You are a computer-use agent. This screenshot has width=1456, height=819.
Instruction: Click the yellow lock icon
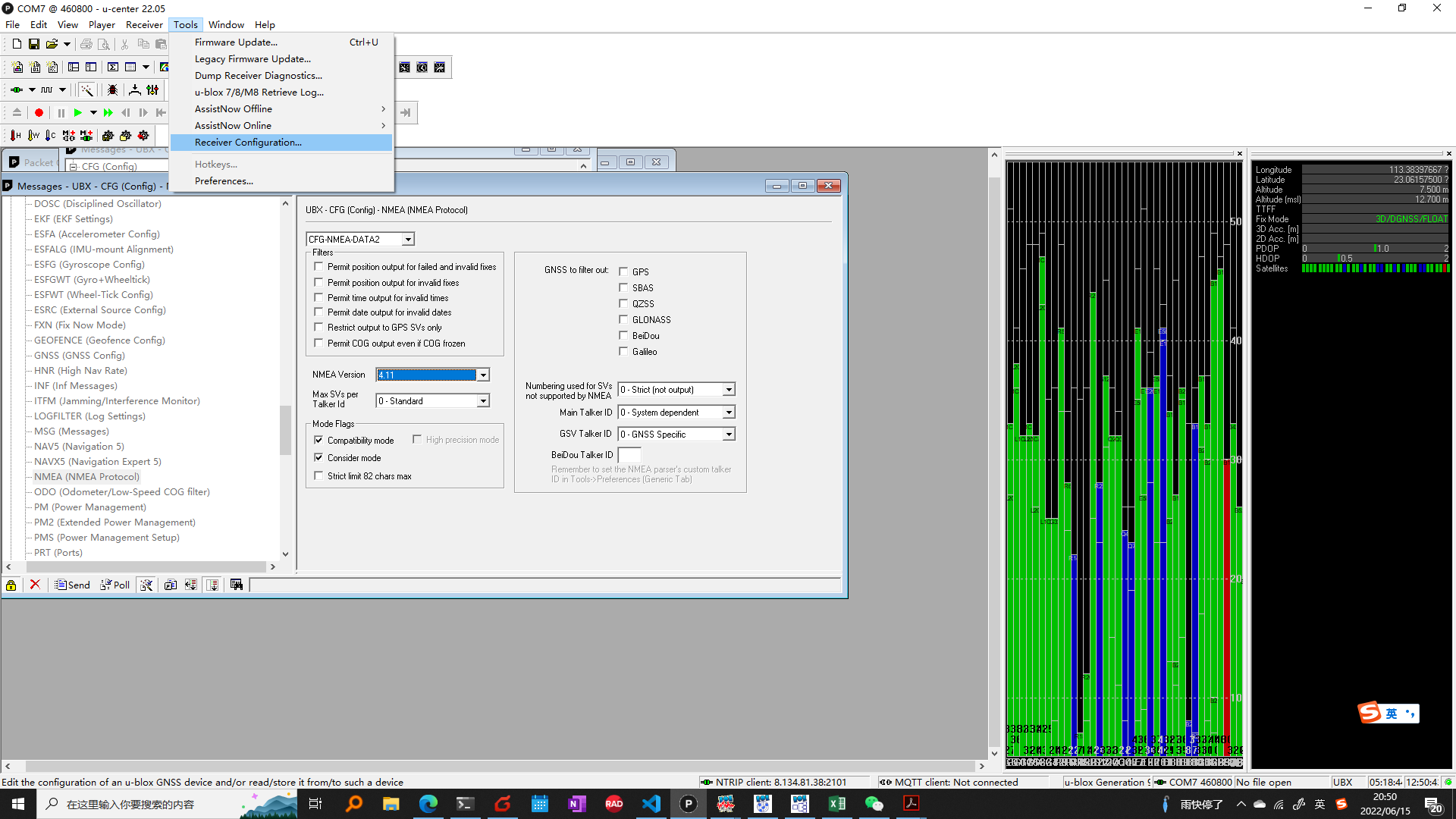pyautogui.click(x=11, y=585)
